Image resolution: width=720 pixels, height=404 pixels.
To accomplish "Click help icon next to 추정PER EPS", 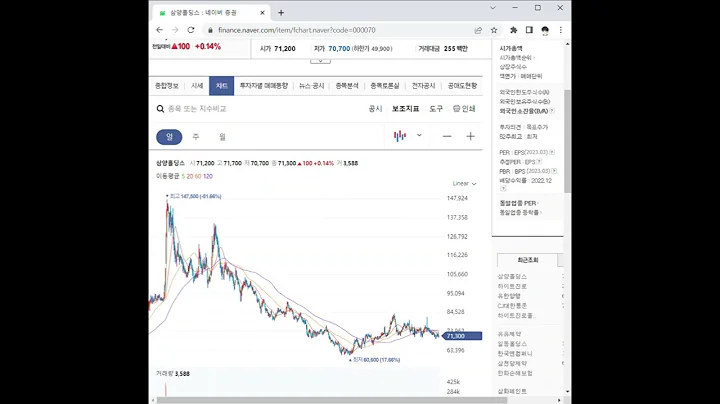I will coord(539,162).
